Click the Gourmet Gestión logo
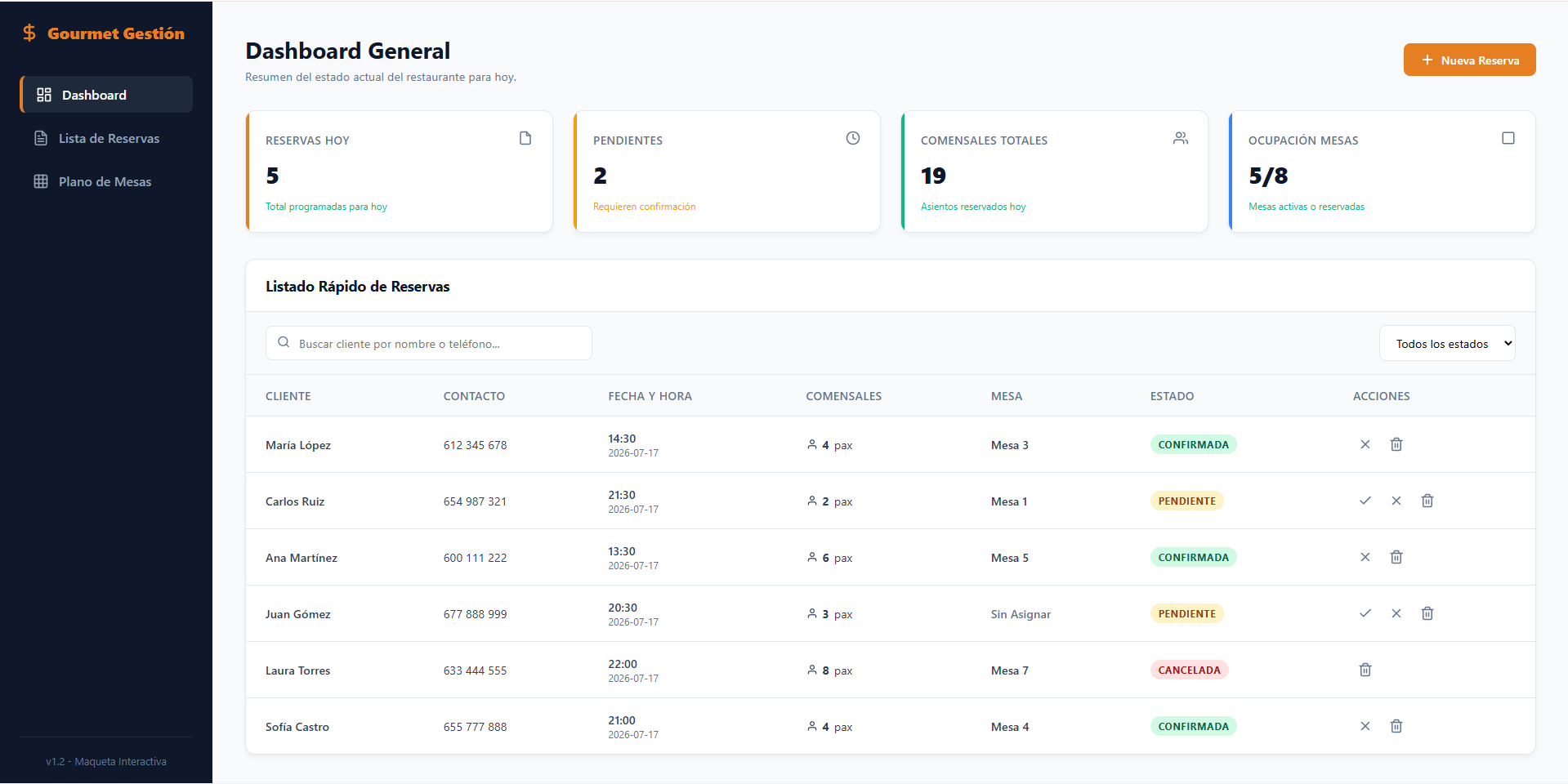The height and width of the screenshot is (784, 1568). click(x=104, y=33)
